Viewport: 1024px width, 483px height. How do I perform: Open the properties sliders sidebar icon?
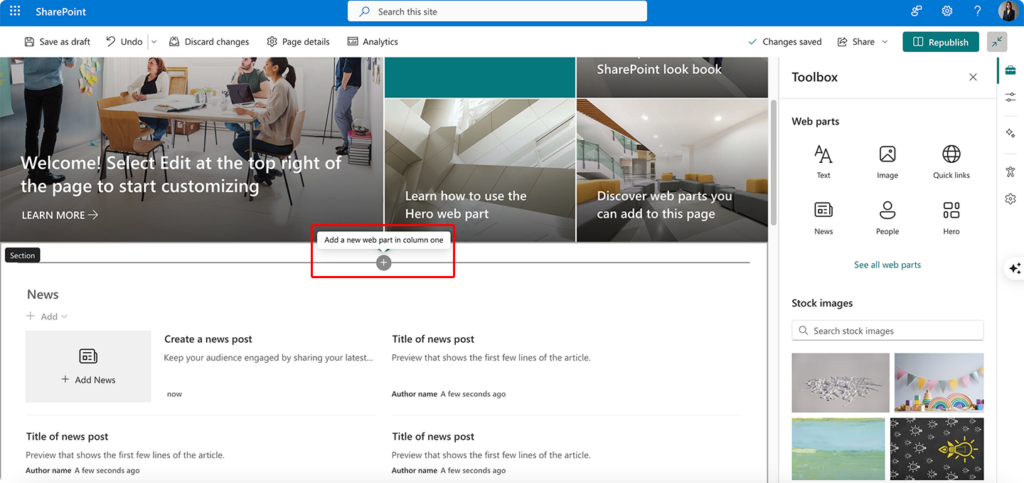[x=1010, y=97]
